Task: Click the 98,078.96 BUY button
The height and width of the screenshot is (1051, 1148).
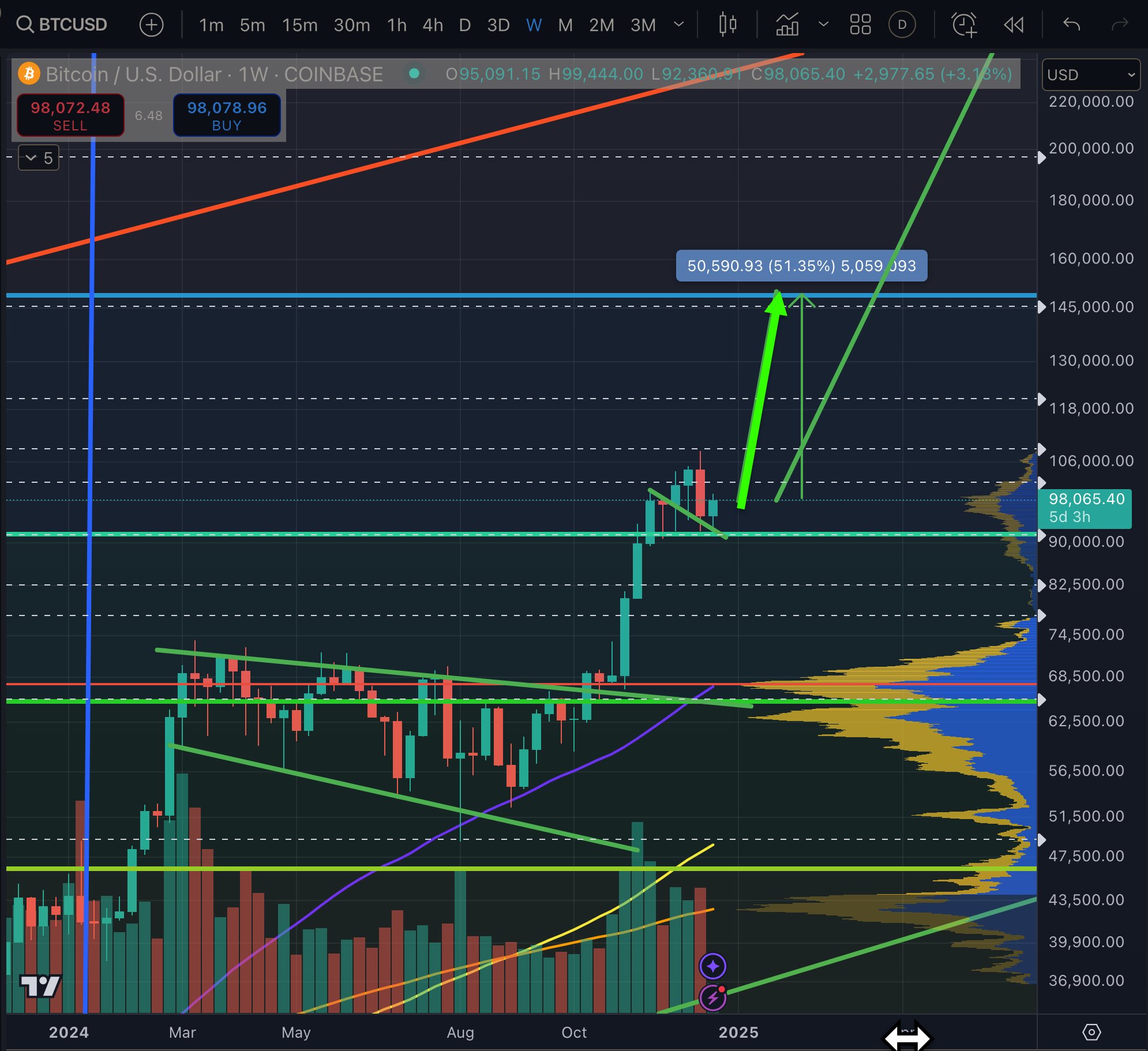Action: click(227, 115)
